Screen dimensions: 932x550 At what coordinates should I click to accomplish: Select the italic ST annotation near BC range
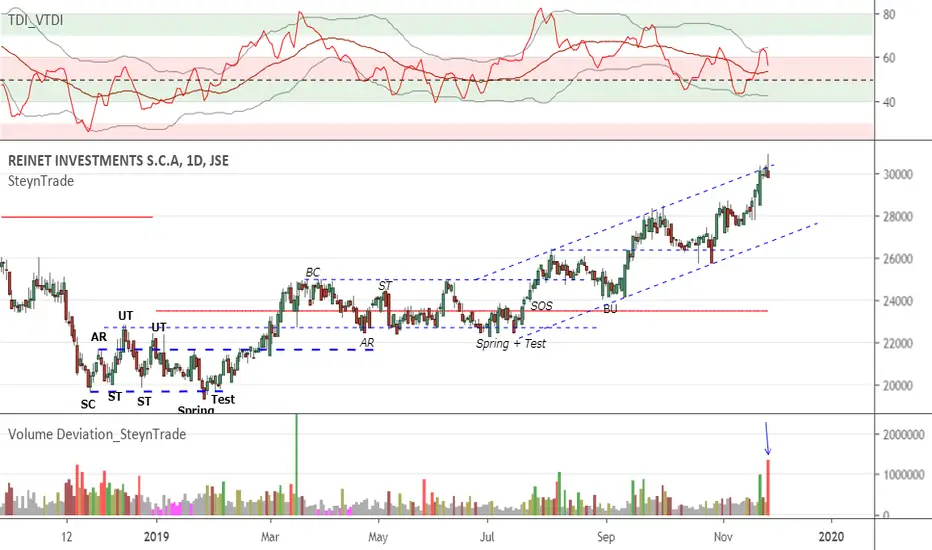tap(385, 286)
